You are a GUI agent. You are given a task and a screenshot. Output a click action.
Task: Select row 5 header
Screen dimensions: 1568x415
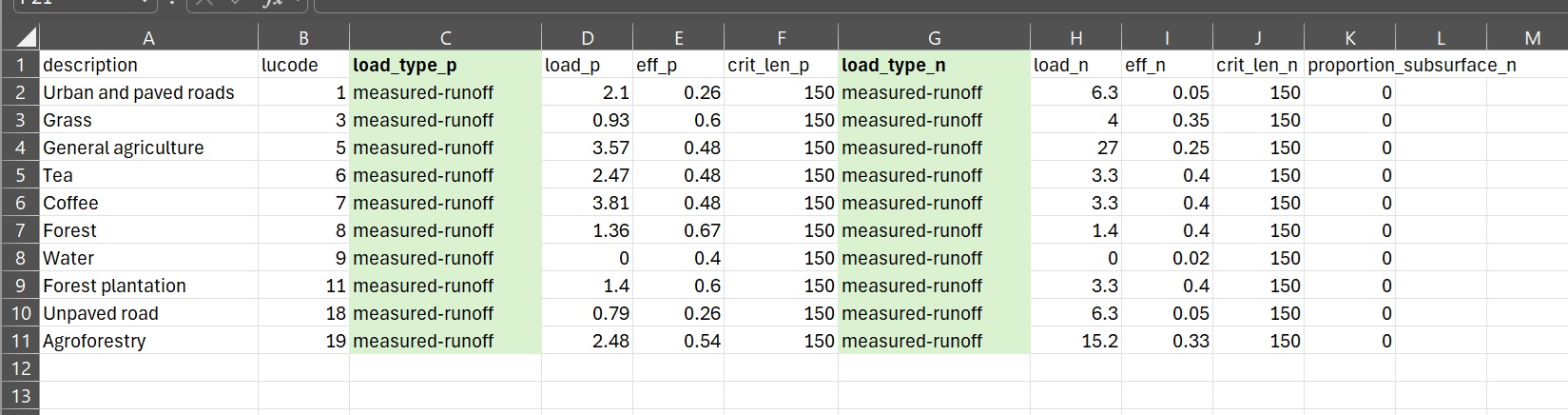point(19,175)
